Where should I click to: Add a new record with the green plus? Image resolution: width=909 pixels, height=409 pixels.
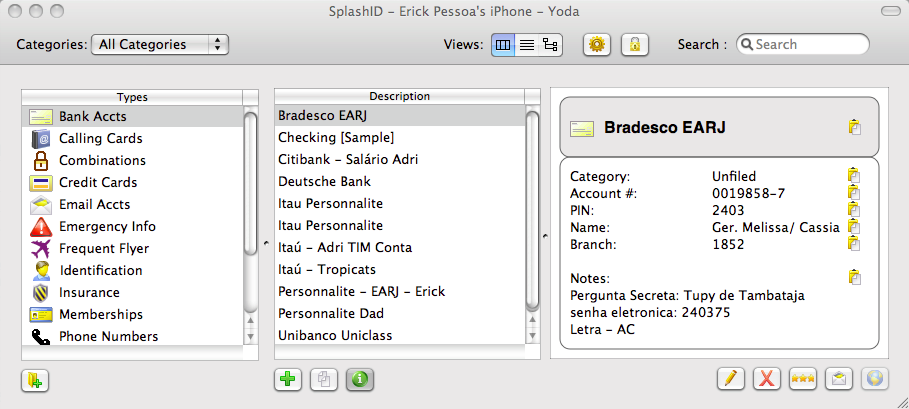tap(288, 379)
